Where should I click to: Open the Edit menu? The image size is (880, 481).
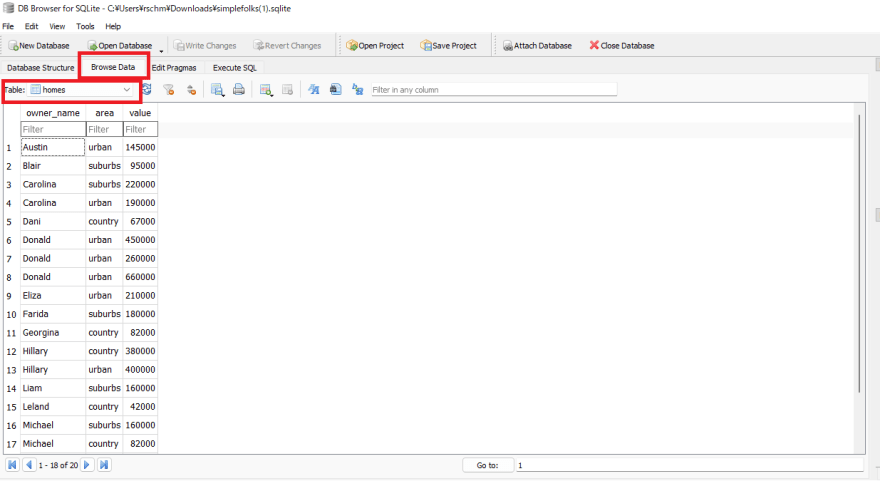pyautogui.click(x=31, y=26)
